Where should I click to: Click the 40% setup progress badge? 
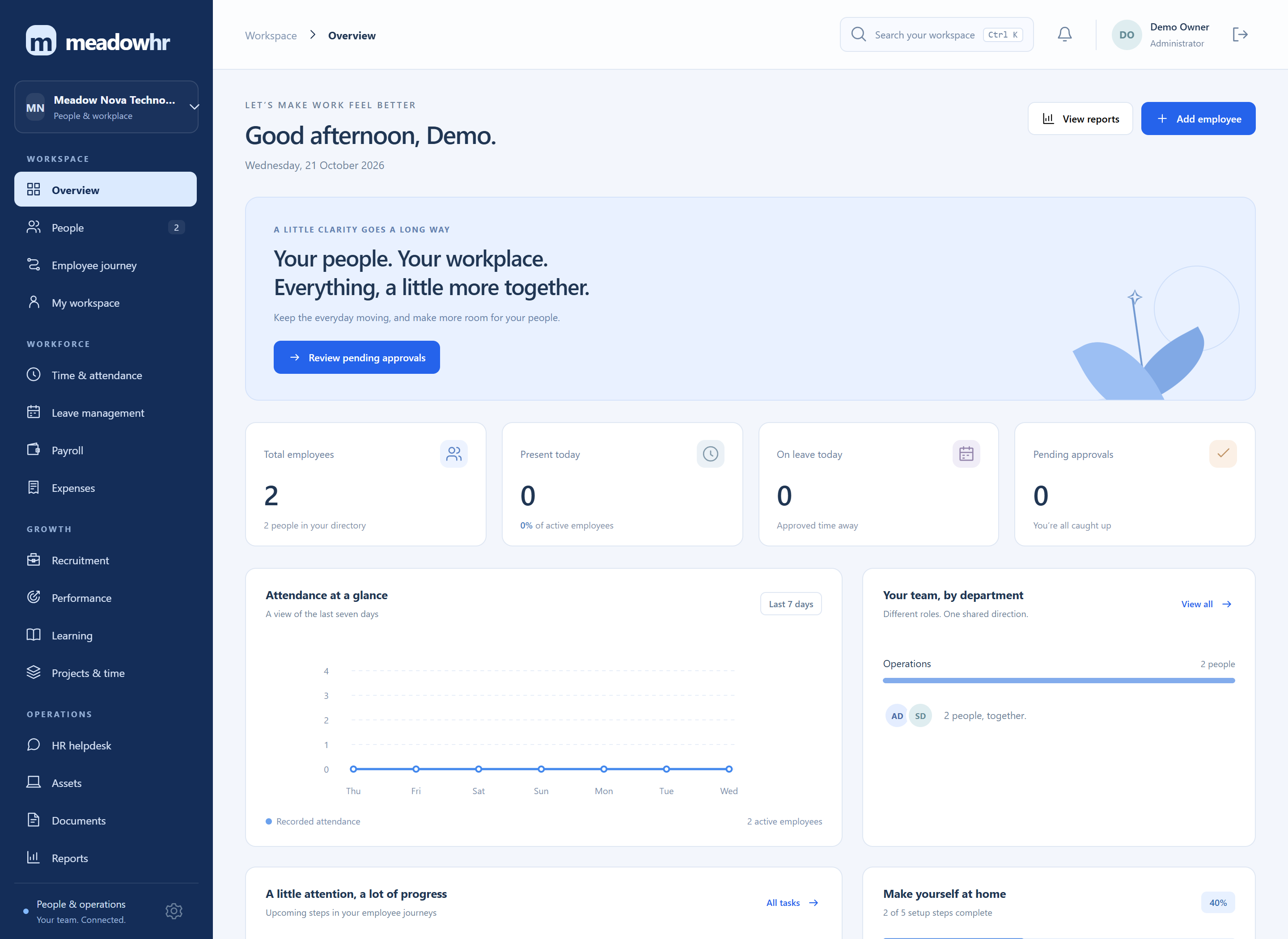[x=1217, y=903]
